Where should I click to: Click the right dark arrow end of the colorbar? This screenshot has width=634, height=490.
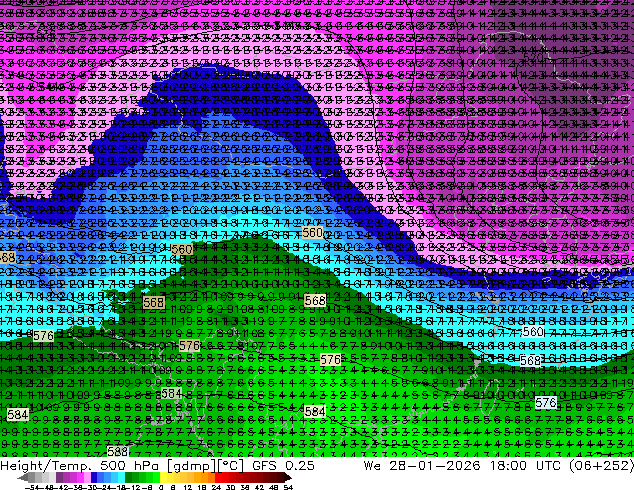pos(287,478)
